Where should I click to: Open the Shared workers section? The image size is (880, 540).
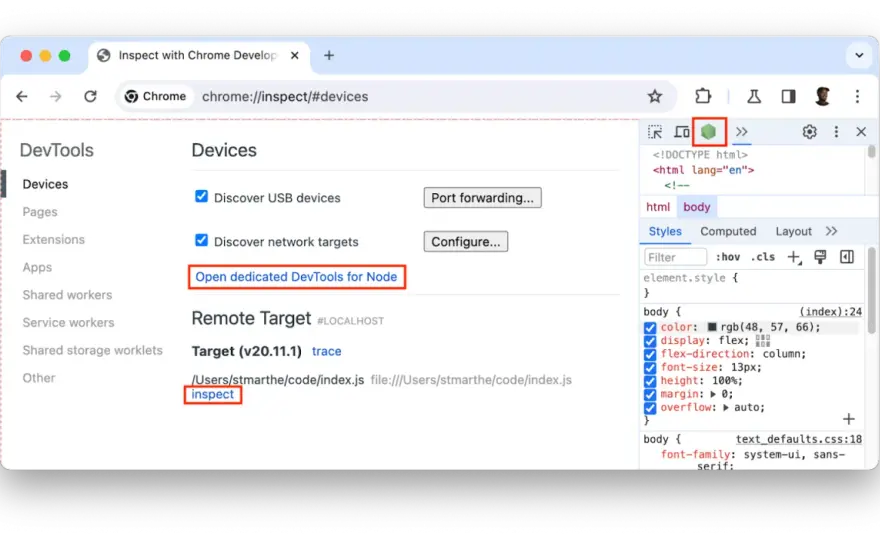(x=67, y=295)
